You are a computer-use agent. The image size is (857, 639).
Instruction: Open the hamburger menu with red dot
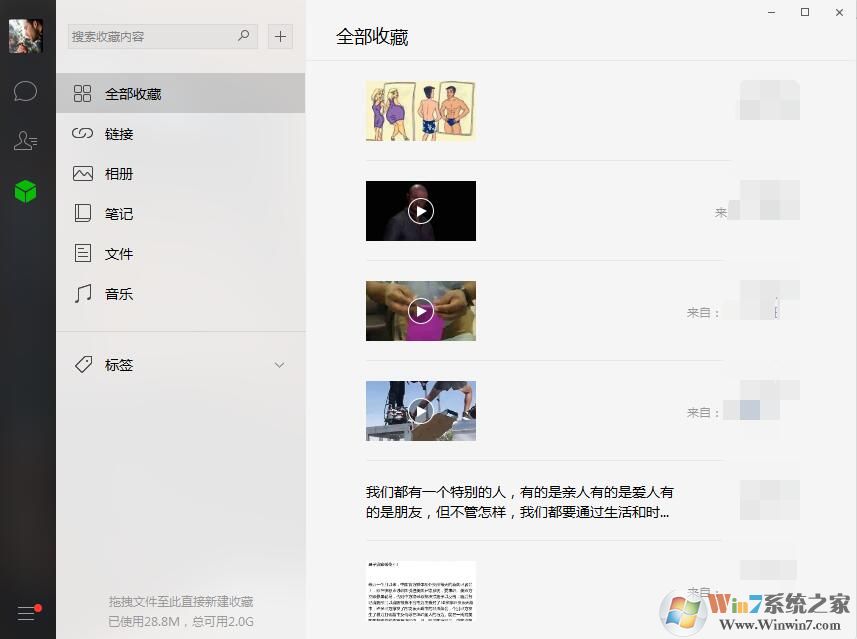[27, 613]
